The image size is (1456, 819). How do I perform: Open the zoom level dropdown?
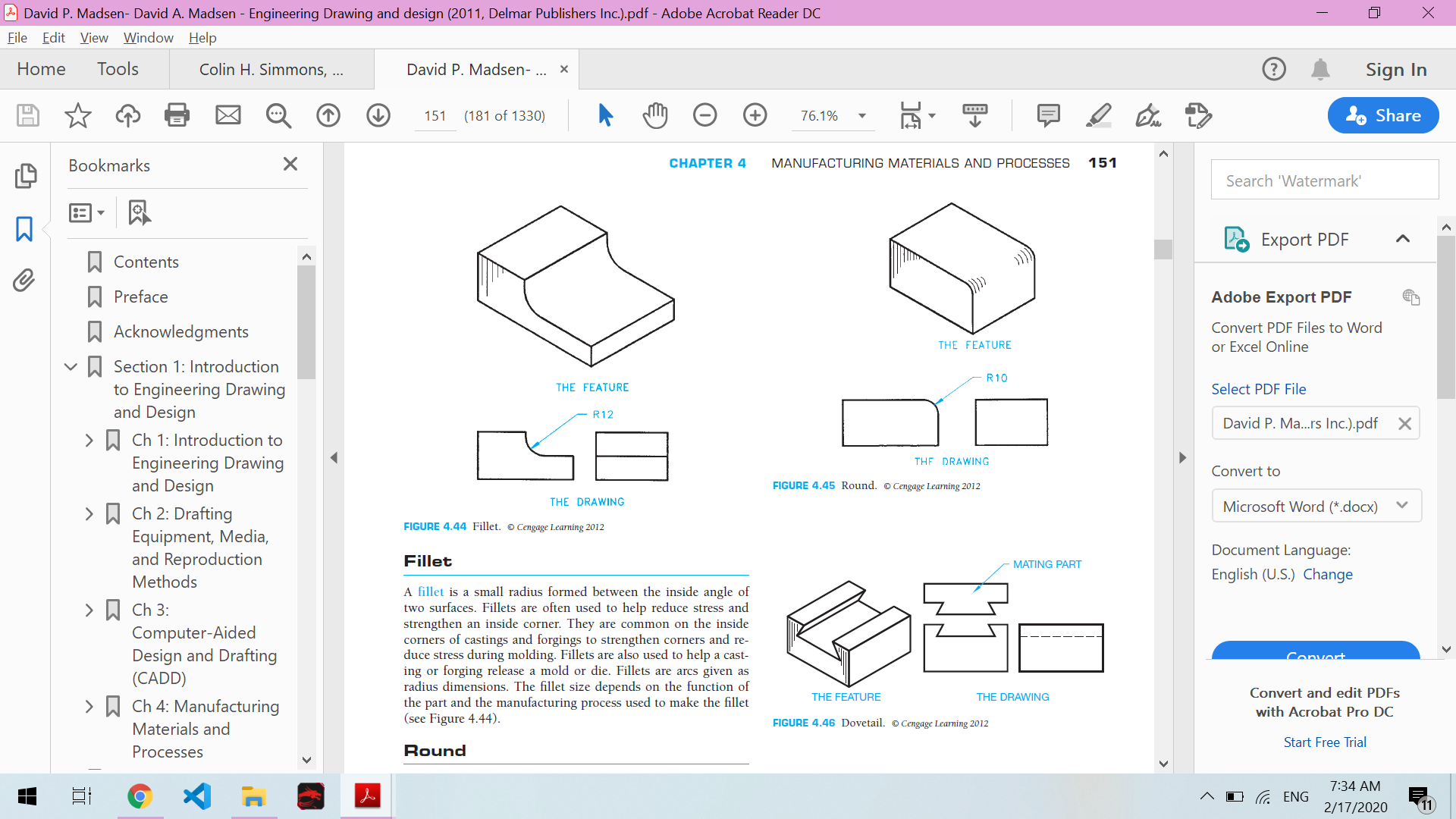(862, 116)
